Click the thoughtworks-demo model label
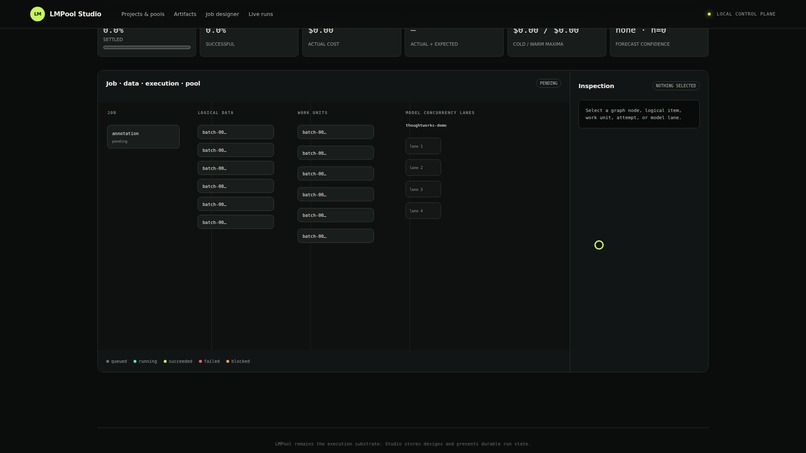The image size is (806, 453). (x=426, y=125)
